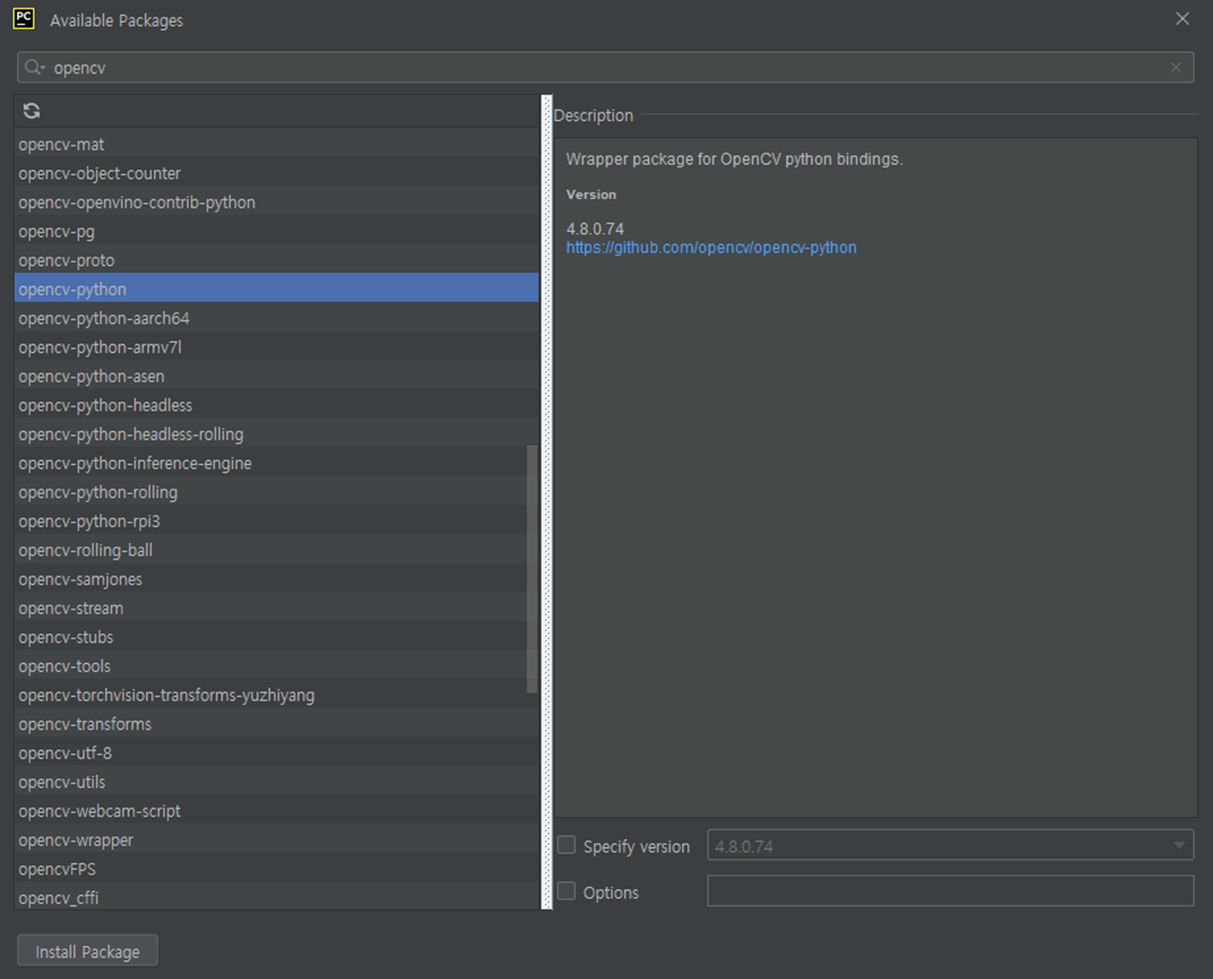Click the Options text input field
The width and height of the screenshot is (1213, 979).
click(950, 890)
